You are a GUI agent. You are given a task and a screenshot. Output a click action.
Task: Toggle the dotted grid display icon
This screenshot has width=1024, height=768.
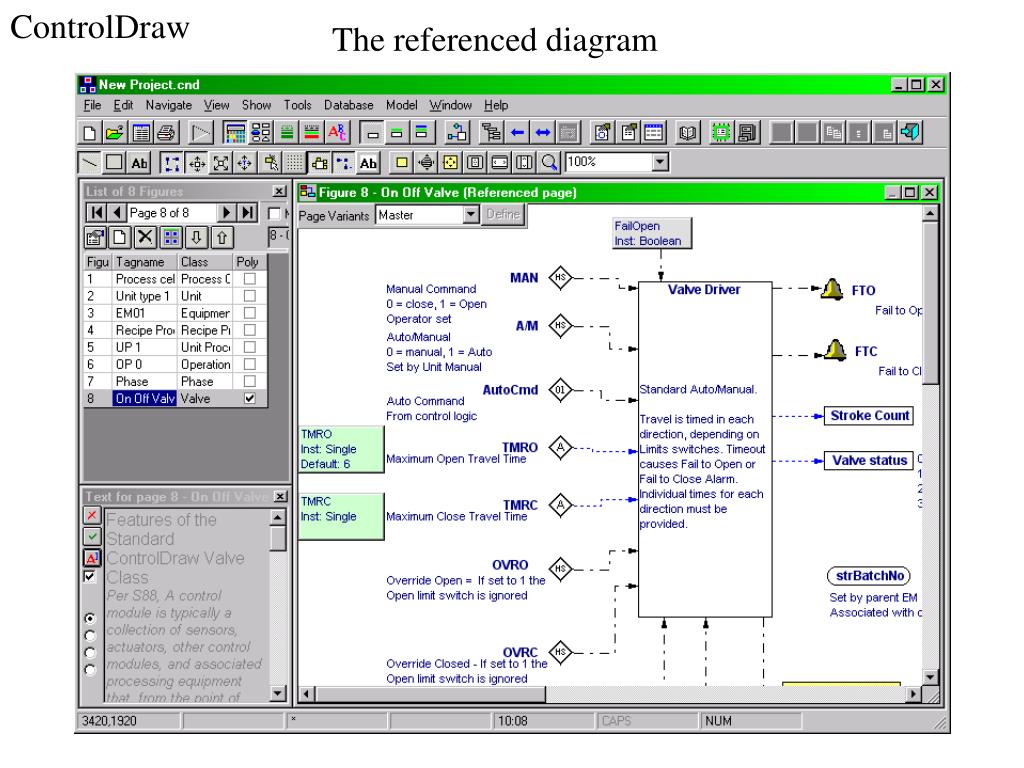tap(295, 162)
